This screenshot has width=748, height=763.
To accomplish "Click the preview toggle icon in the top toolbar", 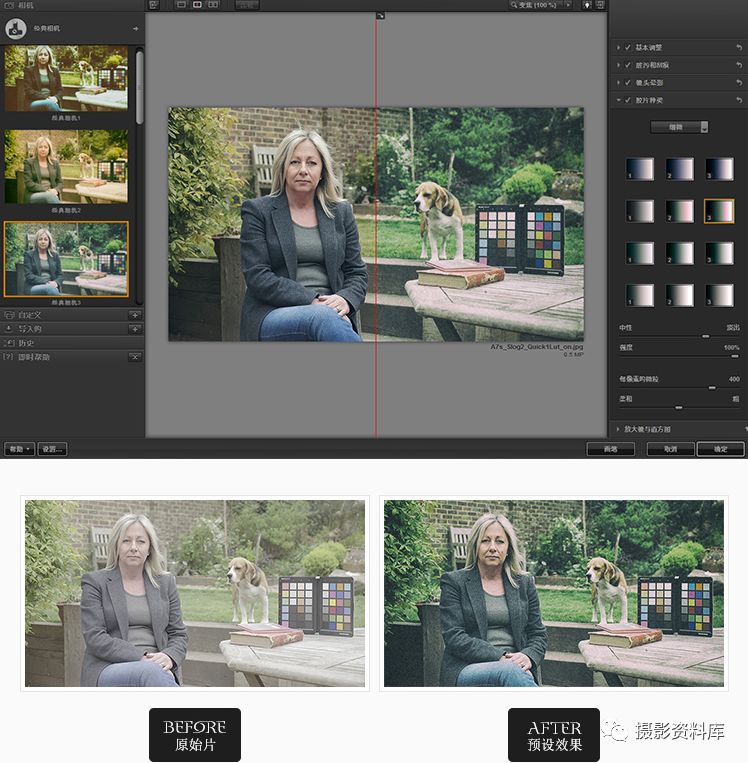I will (153, 5).
